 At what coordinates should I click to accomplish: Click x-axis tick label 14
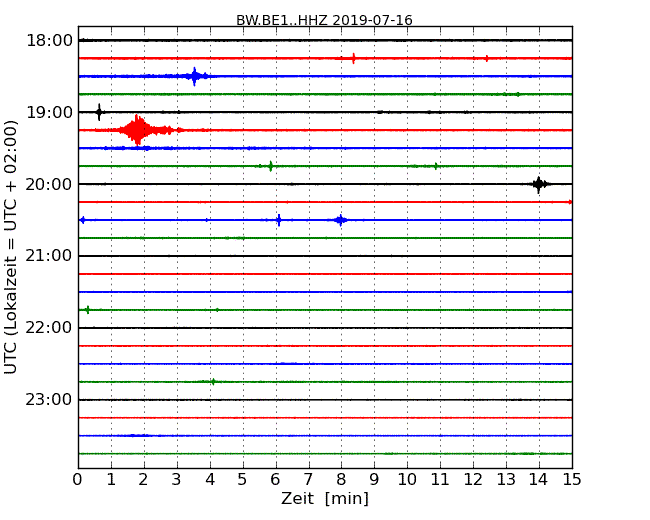coord(539,480)
